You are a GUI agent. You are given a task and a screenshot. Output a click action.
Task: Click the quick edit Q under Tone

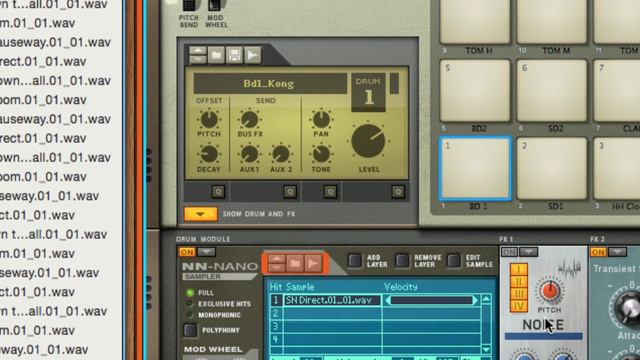[x=330, y=191]
